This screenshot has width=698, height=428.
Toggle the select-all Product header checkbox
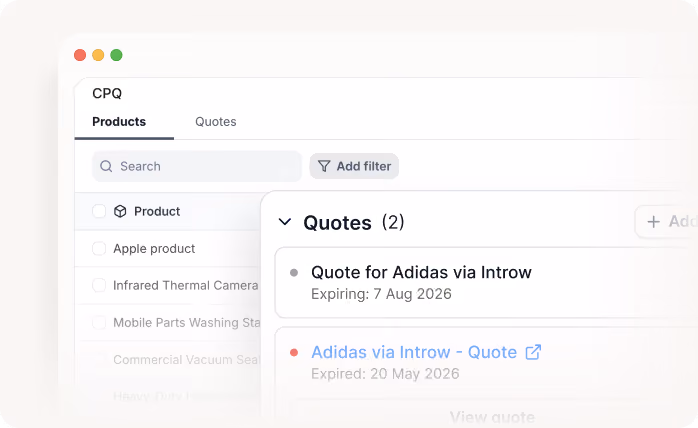(99, 211)
